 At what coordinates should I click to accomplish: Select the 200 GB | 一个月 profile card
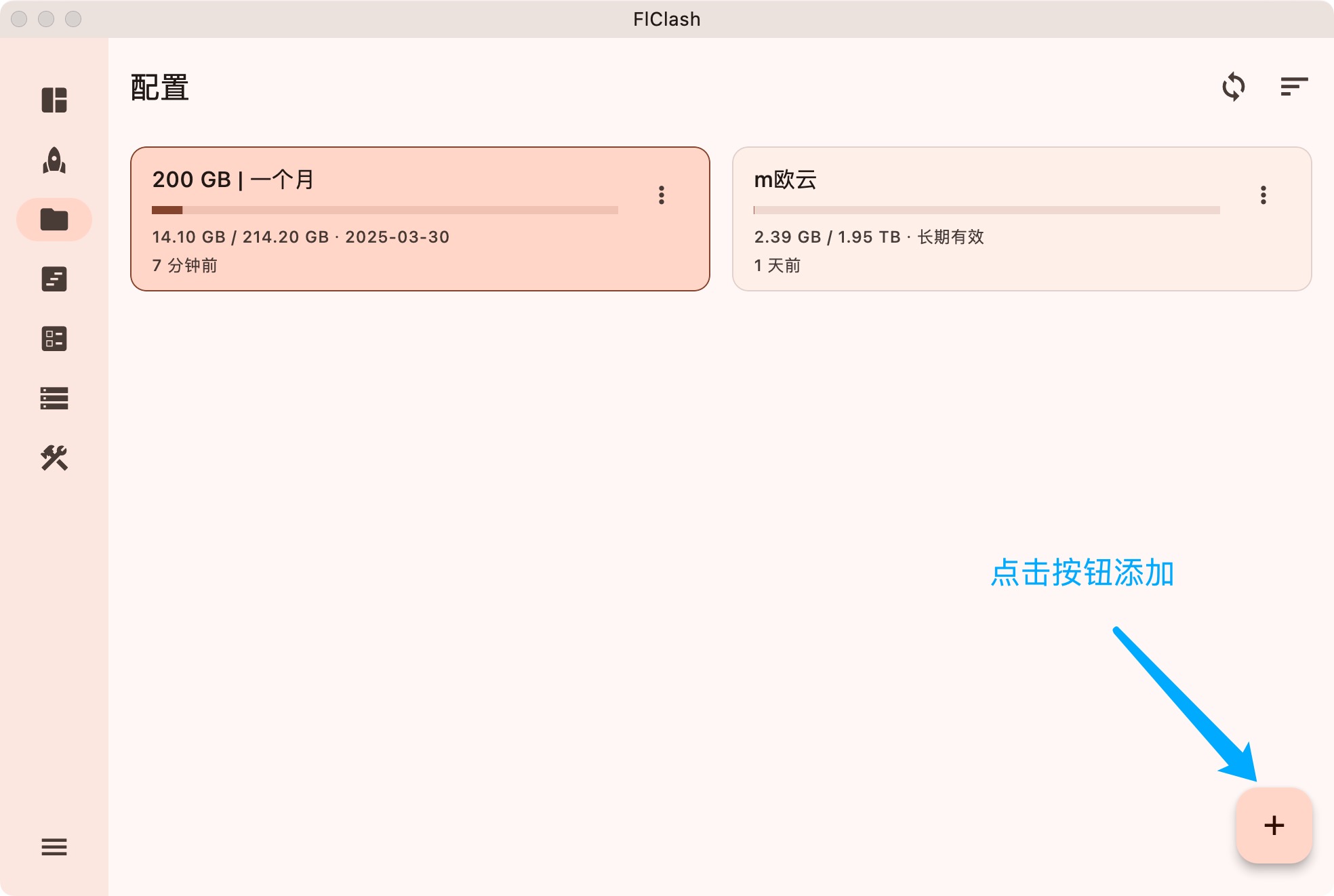[420, 219]
